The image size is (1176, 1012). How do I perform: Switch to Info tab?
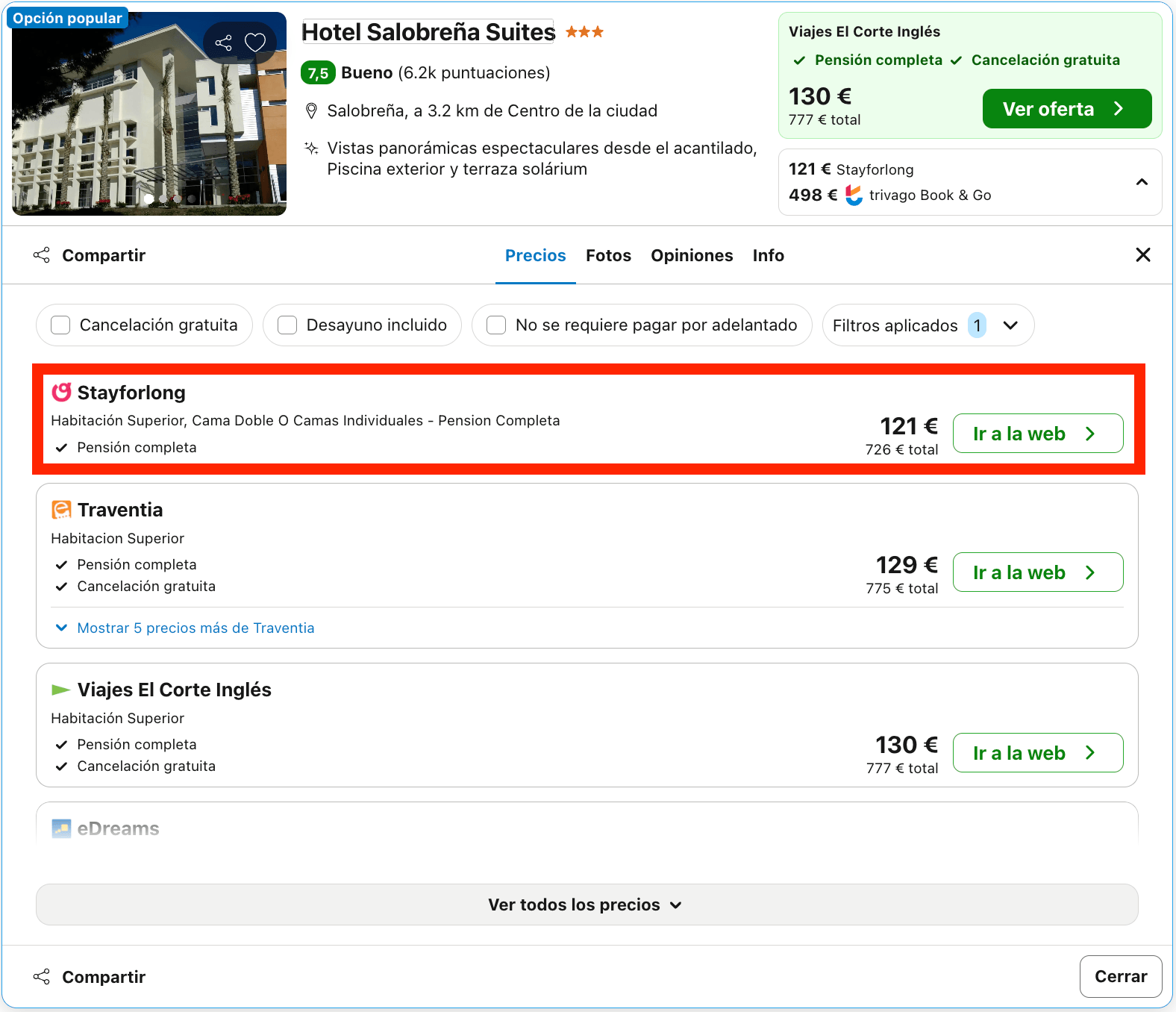(768, 255)
